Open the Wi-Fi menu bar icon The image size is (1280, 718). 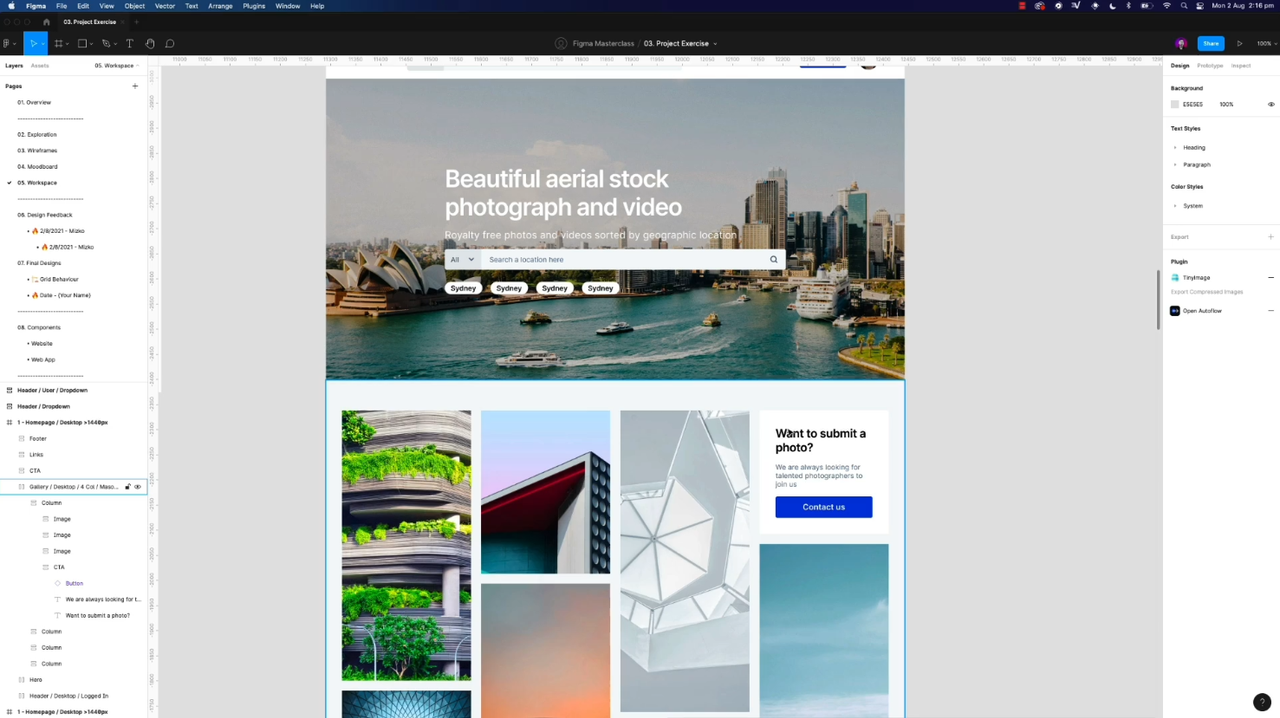click(1166, 6)
